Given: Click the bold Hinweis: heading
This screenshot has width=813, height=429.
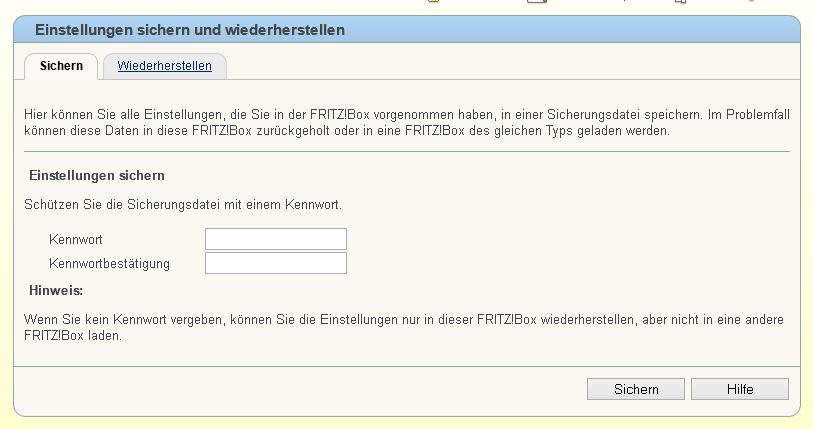Looking at the screenshot, I should (56, 290).
